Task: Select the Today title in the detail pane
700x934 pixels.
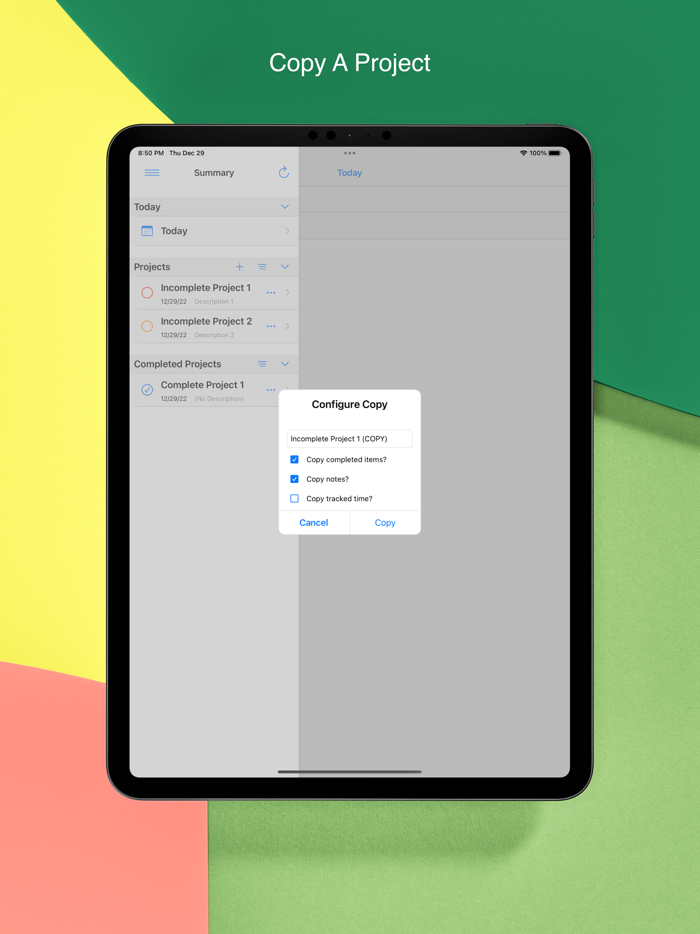Action: pos(350,173)
